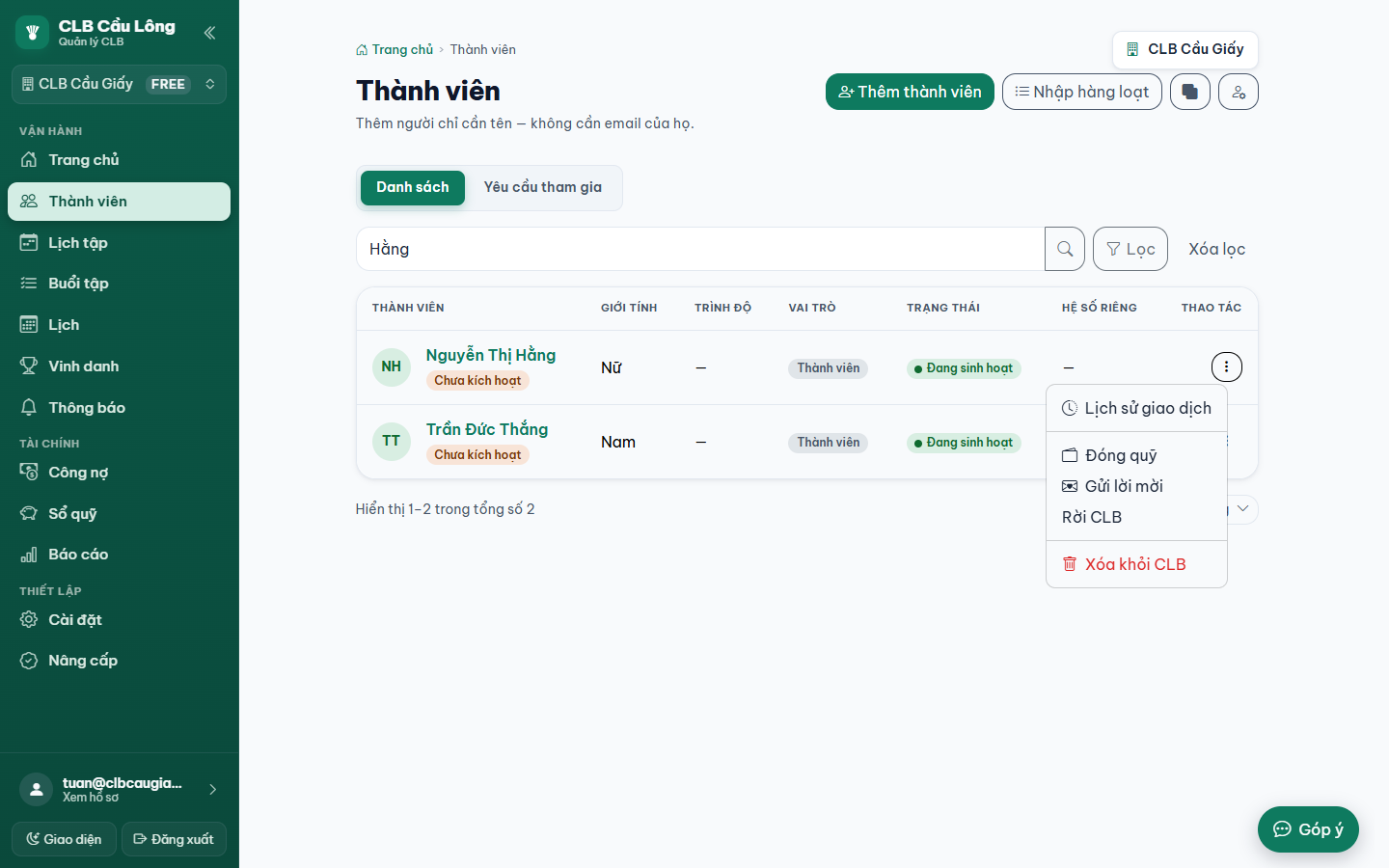Open the Lọc filter button

click(1130, 249)
